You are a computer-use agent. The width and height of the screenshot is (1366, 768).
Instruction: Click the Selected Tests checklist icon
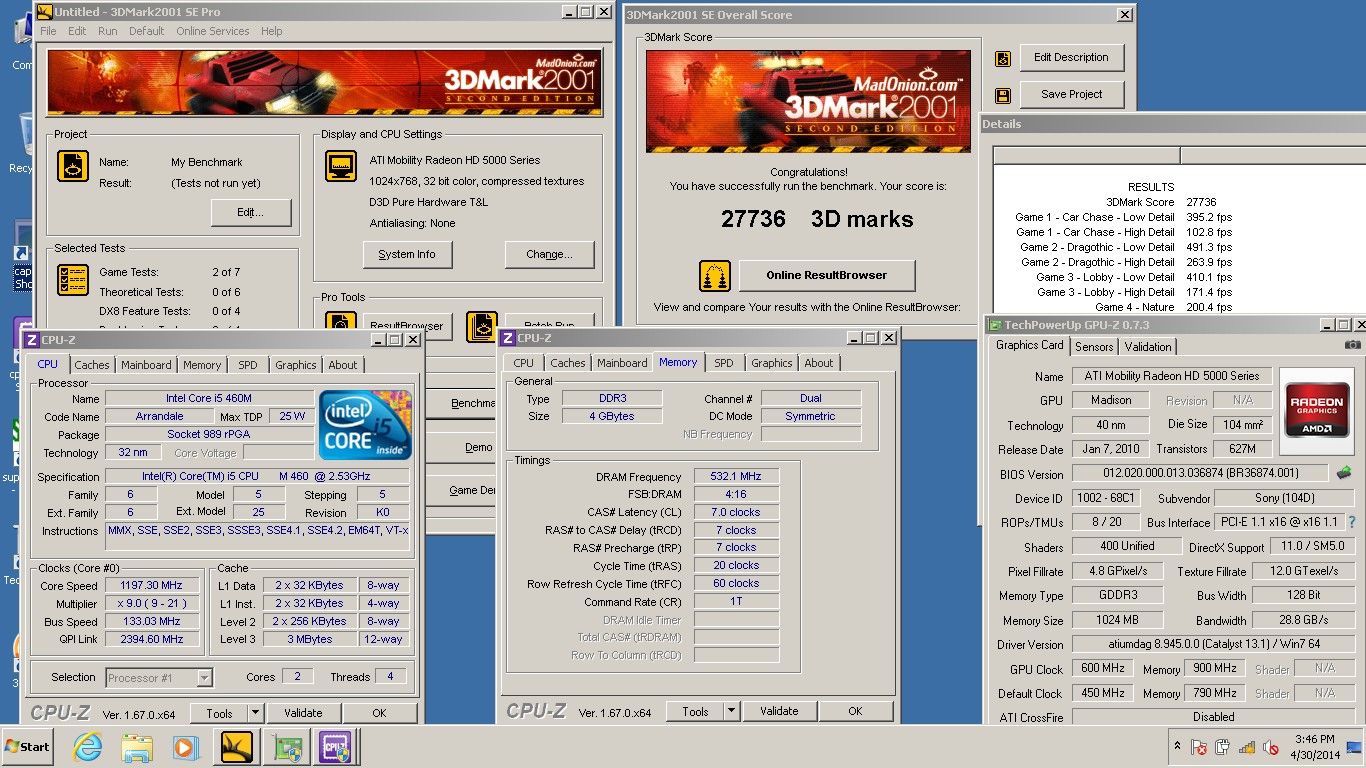(73, 280)
